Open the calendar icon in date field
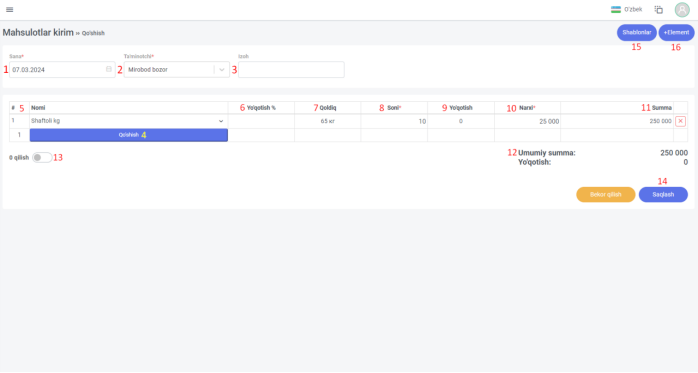Image resolution: width=698 pixels, height=373 pixels. (109, 69)
